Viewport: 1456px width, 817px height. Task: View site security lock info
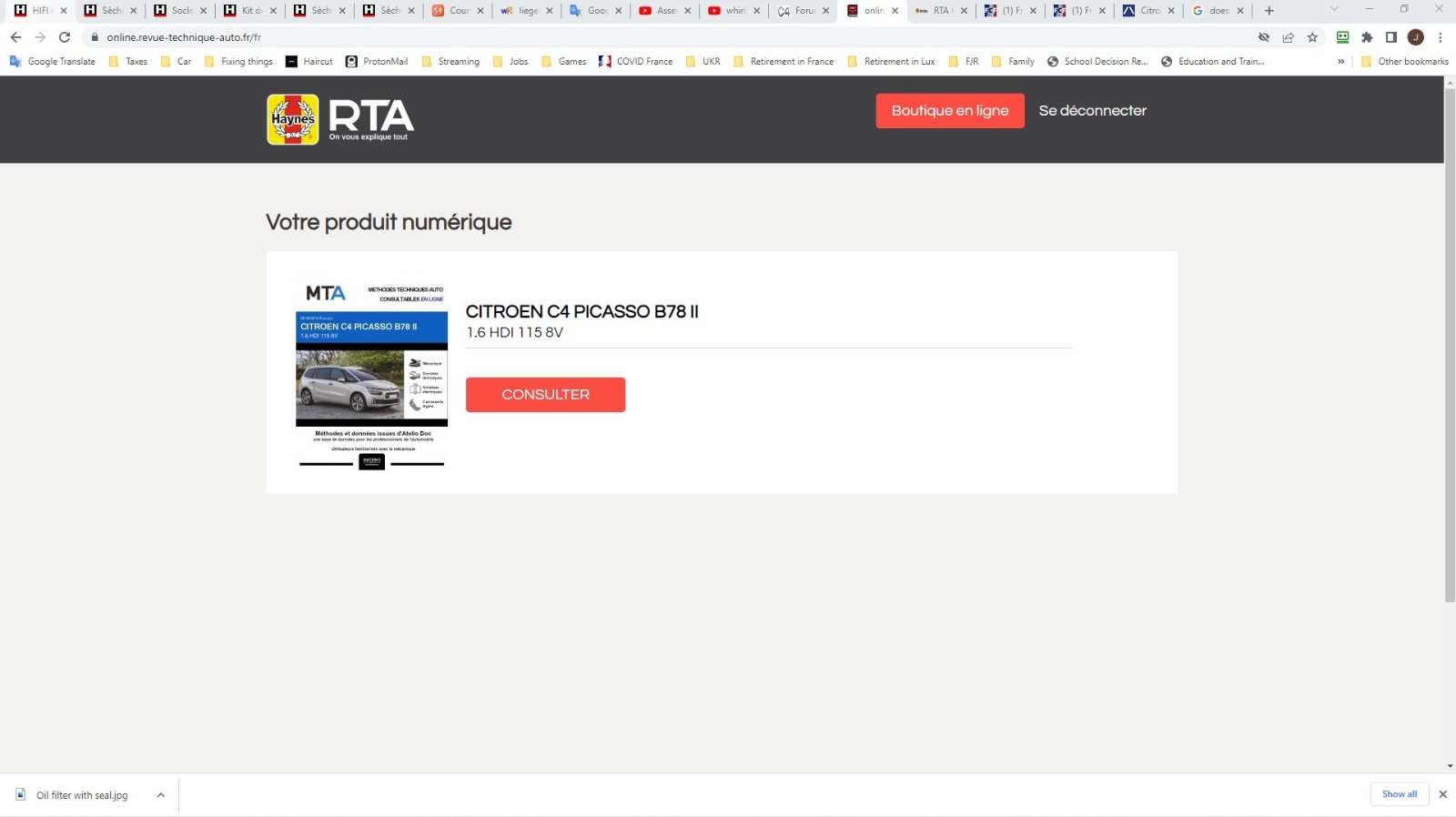95,37
